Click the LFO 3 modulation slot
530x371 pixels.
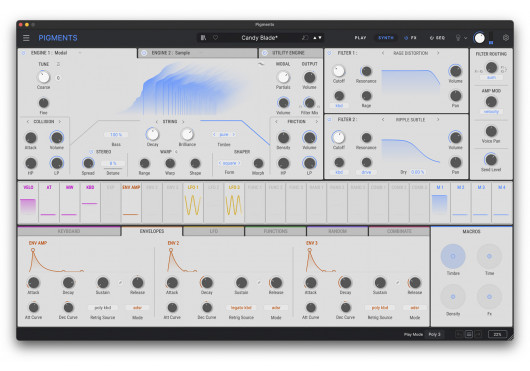[234, 202]
